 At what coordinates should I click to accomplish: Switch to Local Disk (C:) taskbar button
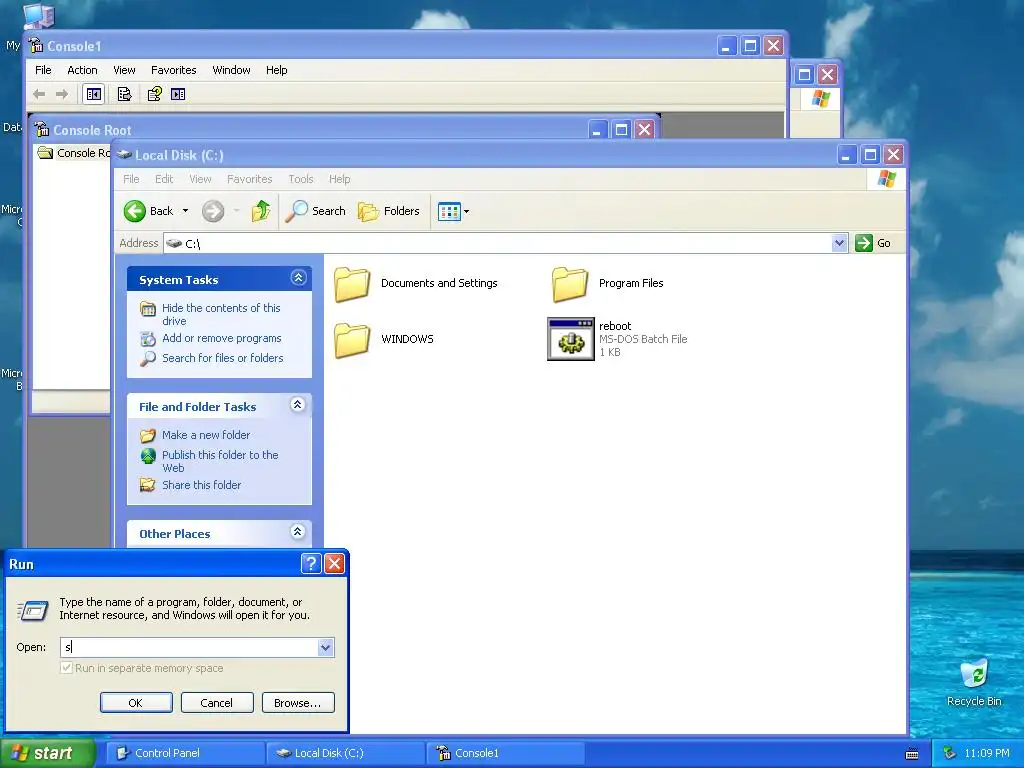[x=345, y=753]
